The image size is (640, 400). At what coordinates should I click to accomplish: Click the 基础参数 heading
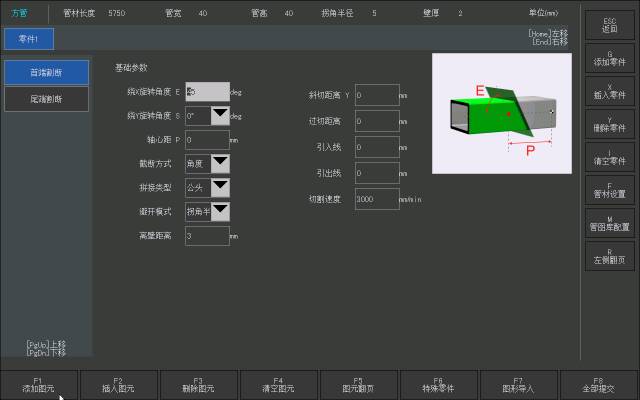[131, 68]
